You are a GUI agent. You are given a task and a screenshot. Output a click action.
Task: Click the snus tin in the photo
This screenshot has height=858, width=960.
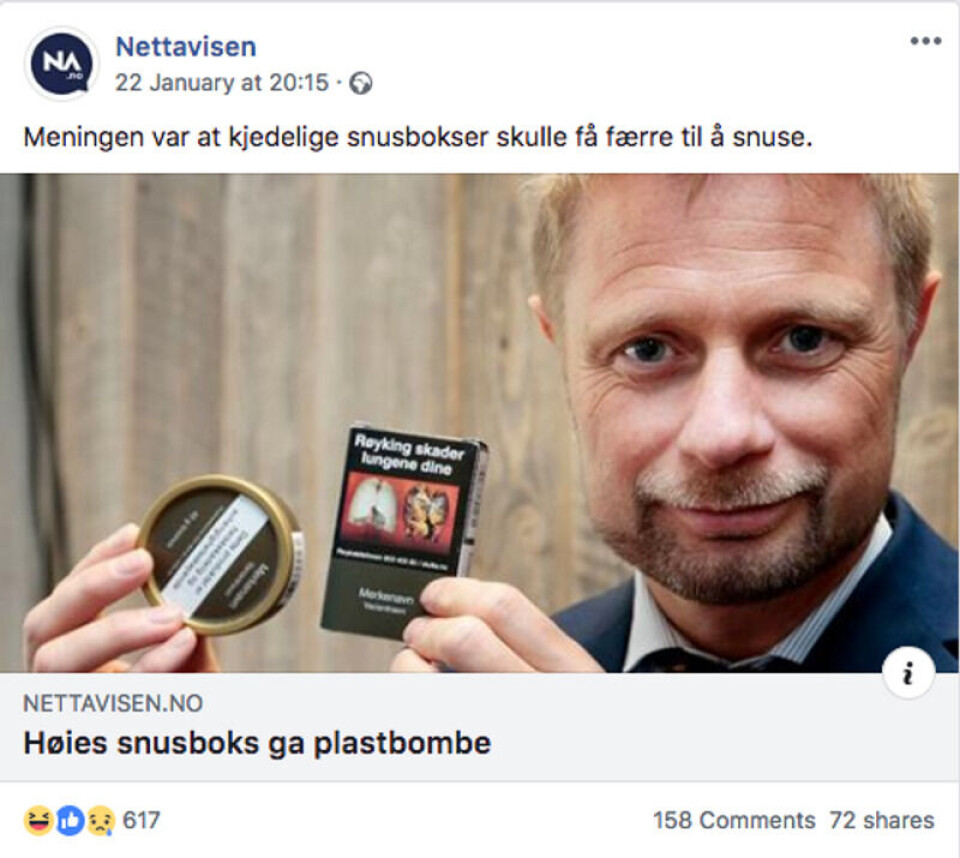pos(220,554)
